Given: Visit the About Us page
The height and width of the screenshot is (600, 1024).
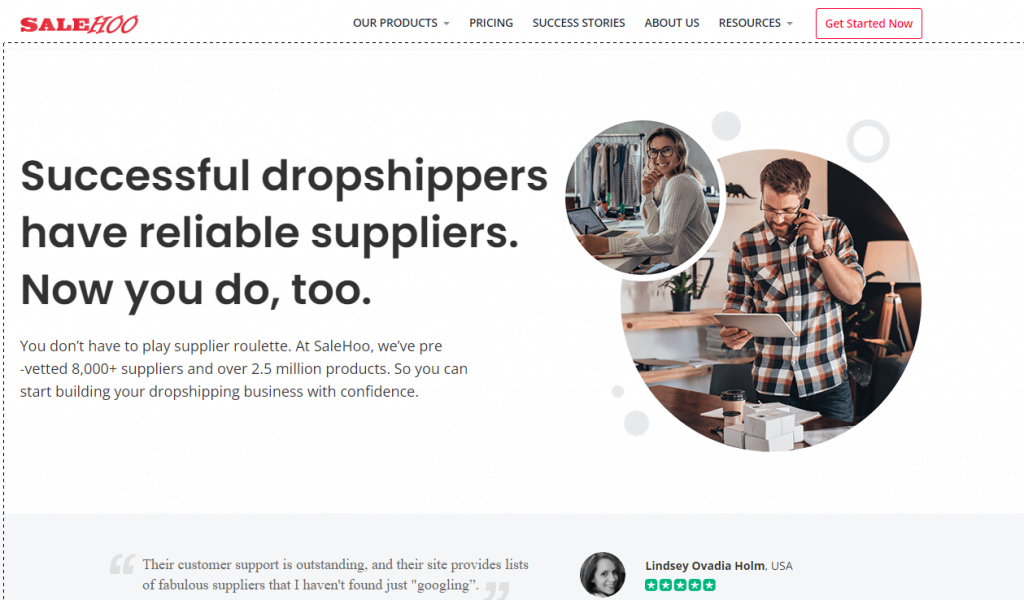Looking at the screenshot, I should click(671, 23).
